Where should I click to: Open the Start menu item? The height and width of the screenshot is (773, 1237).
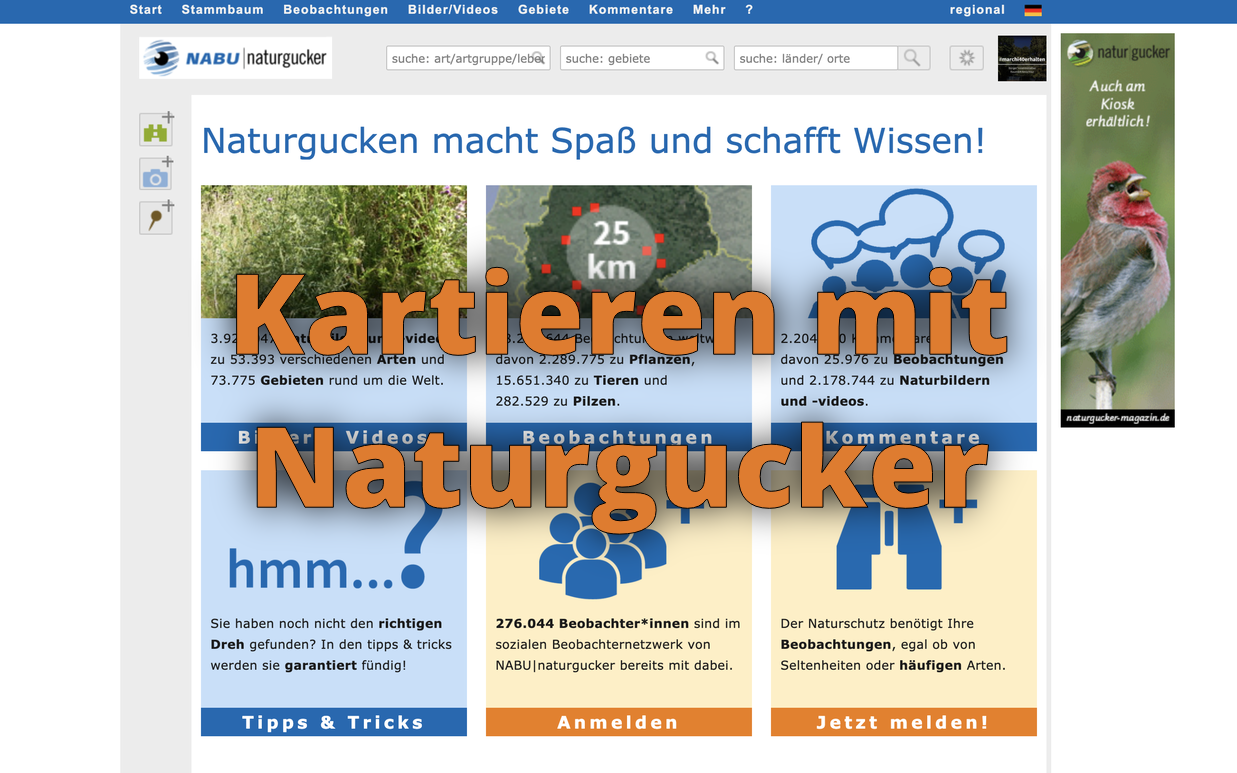(x=146, y=10)
